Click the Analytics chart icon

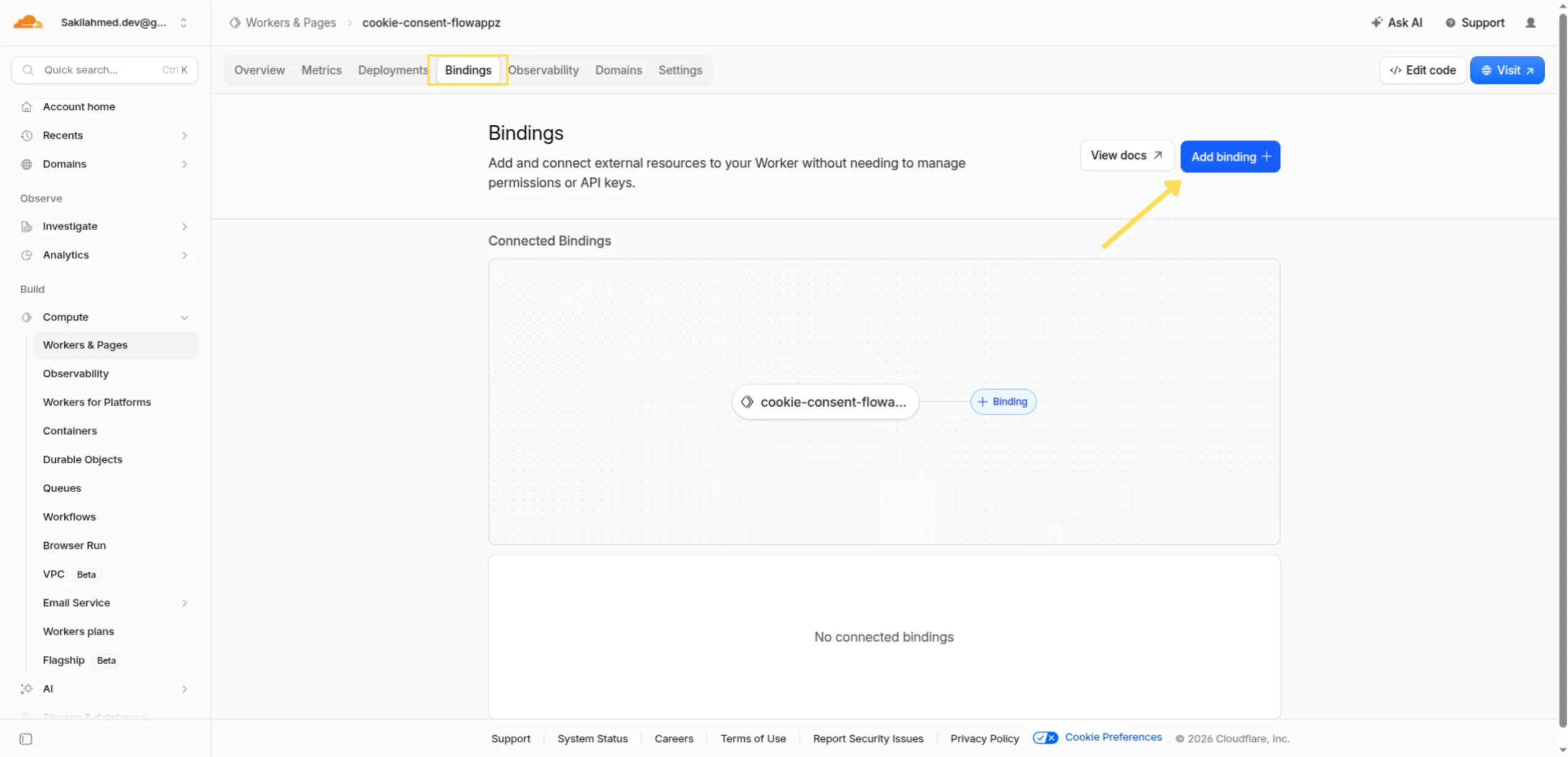tap(26, 255)
